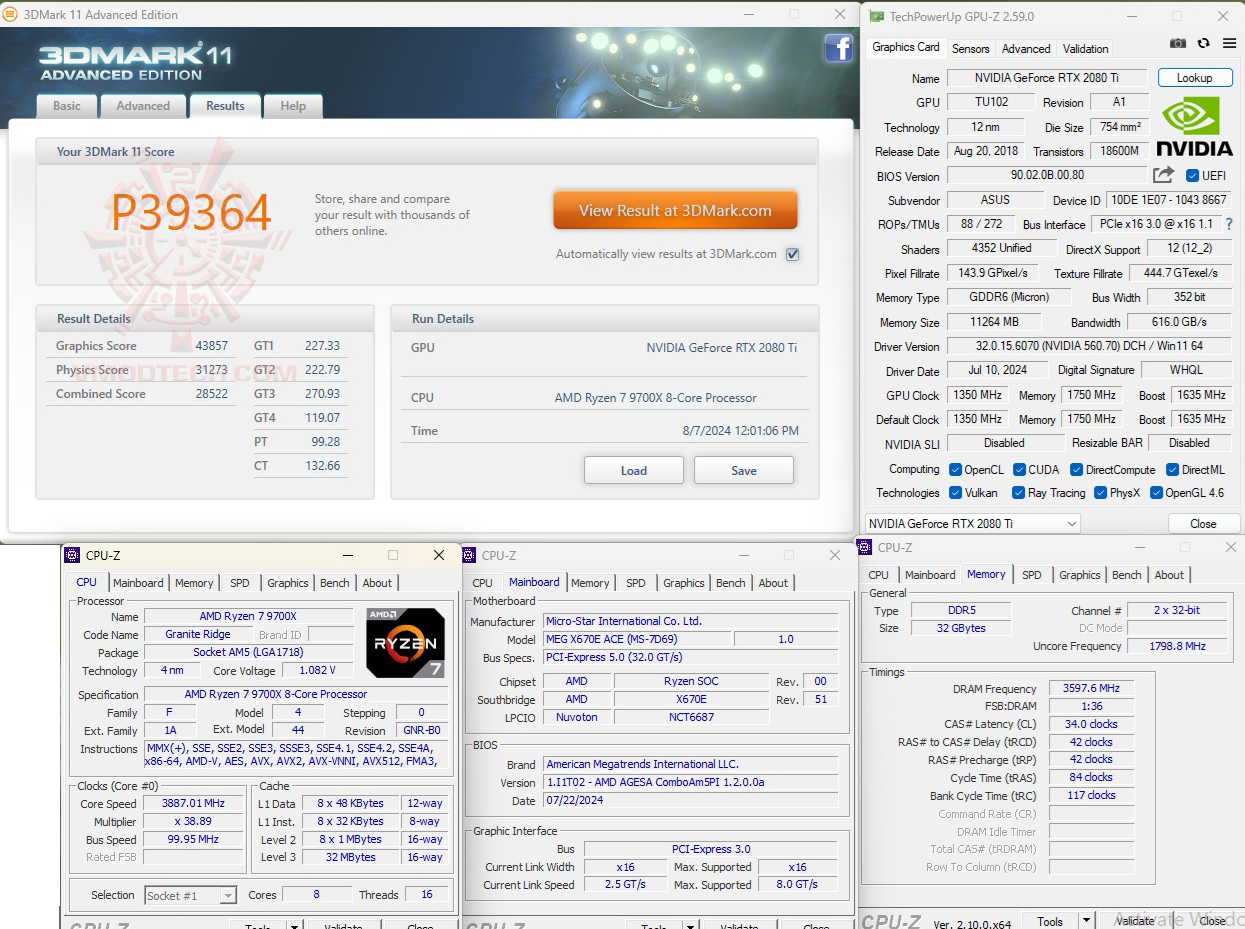1245x929 pixels.
Task: Click the Memory Size value 11264 MB
Action: point(994,322)
